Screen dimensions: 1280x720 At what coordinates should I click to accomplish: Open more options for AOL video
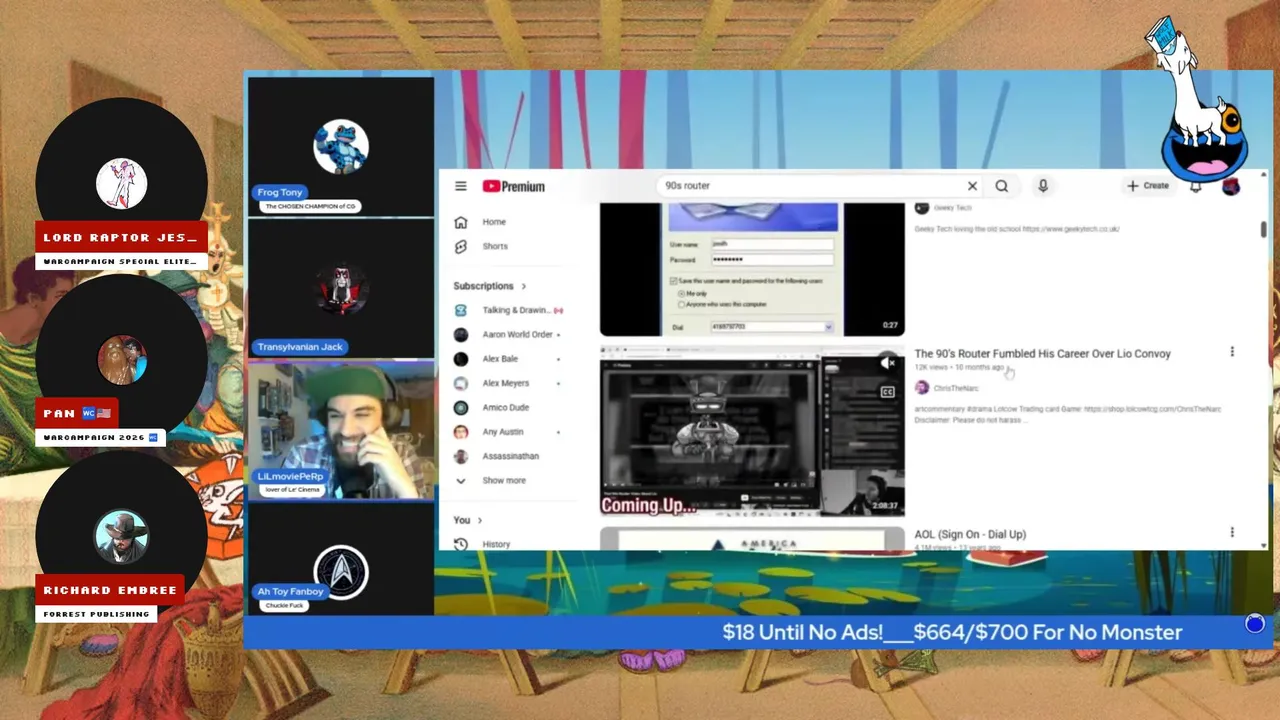point(1232,532)
